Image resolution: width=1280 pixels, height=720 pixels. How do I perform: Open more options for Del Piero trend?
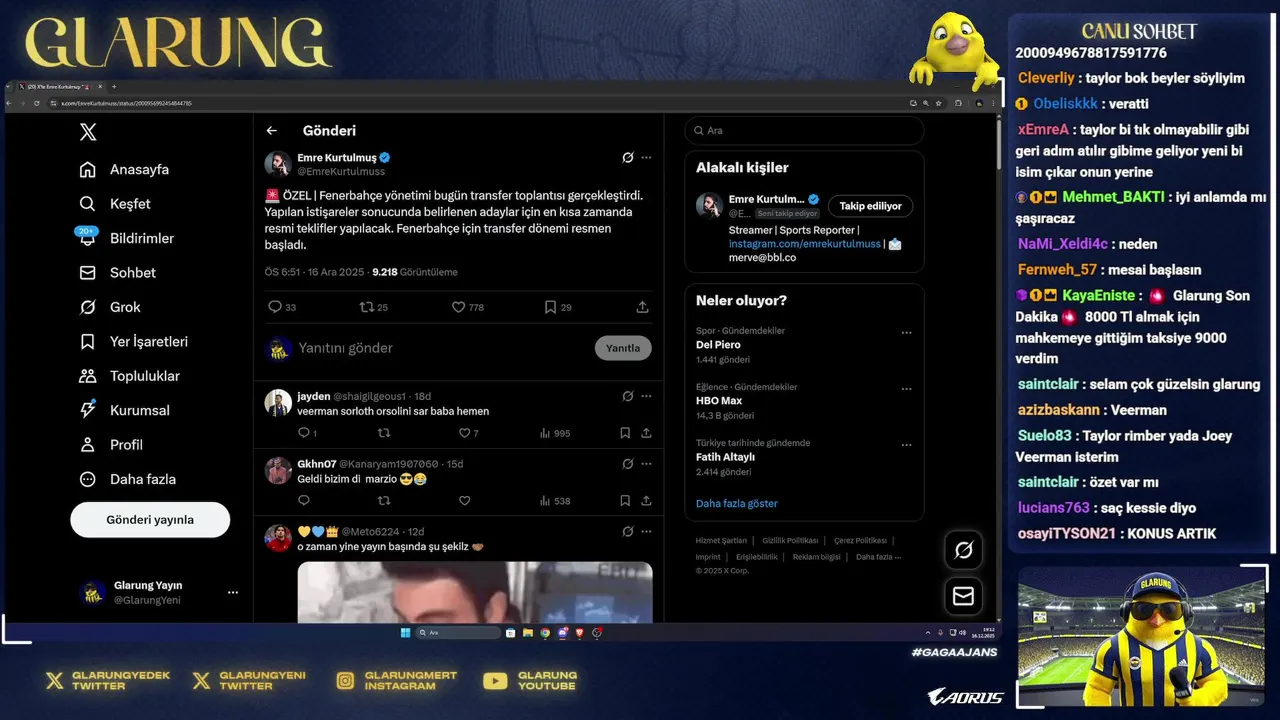[x=906, y=333]
